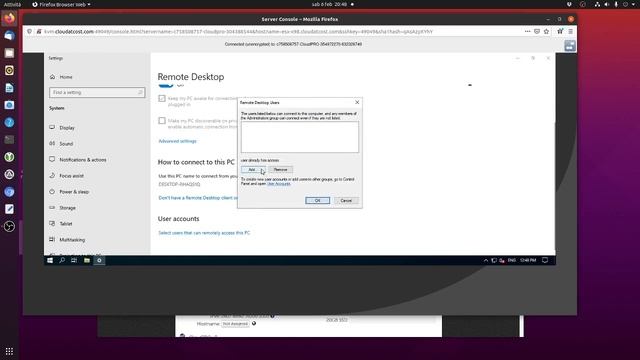Open Advanced settings link

(x=178, y=141)
